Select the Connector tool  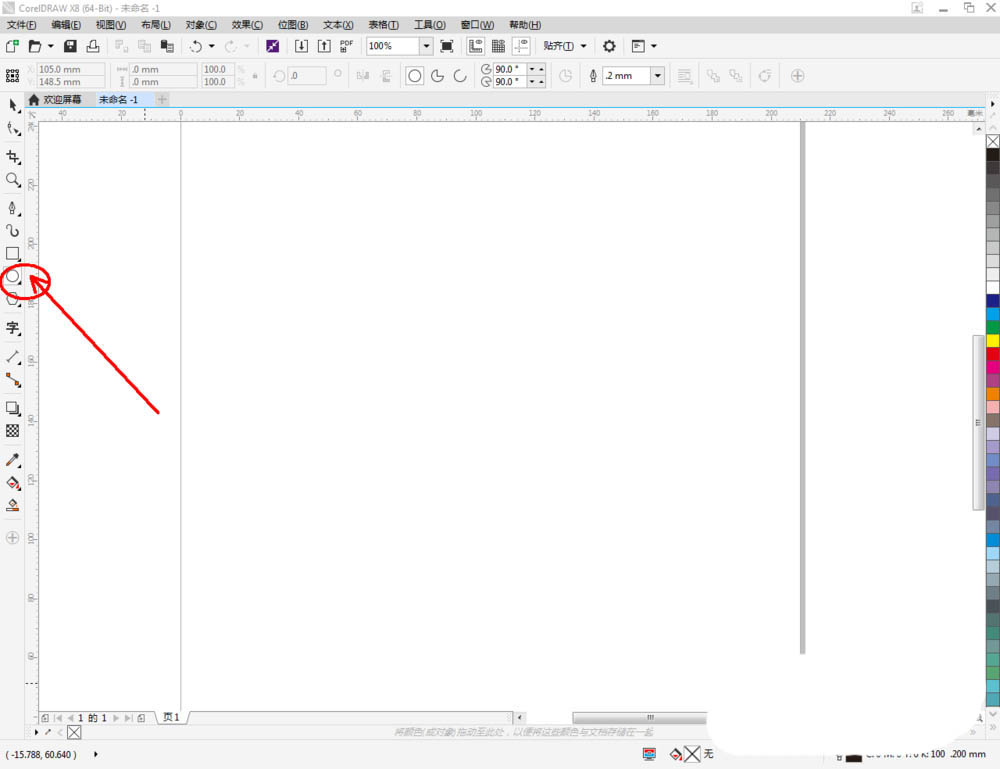(x=13, y=380)
